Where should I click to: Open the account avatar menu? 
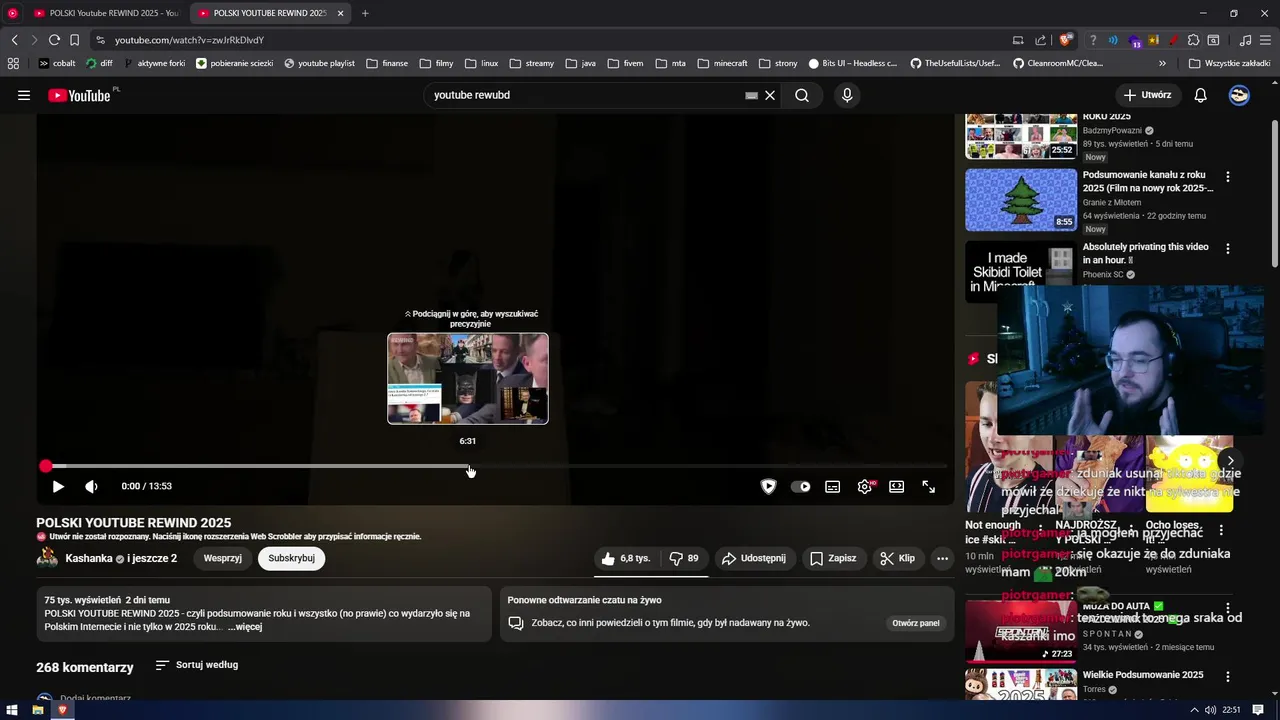pos(1239,95)
